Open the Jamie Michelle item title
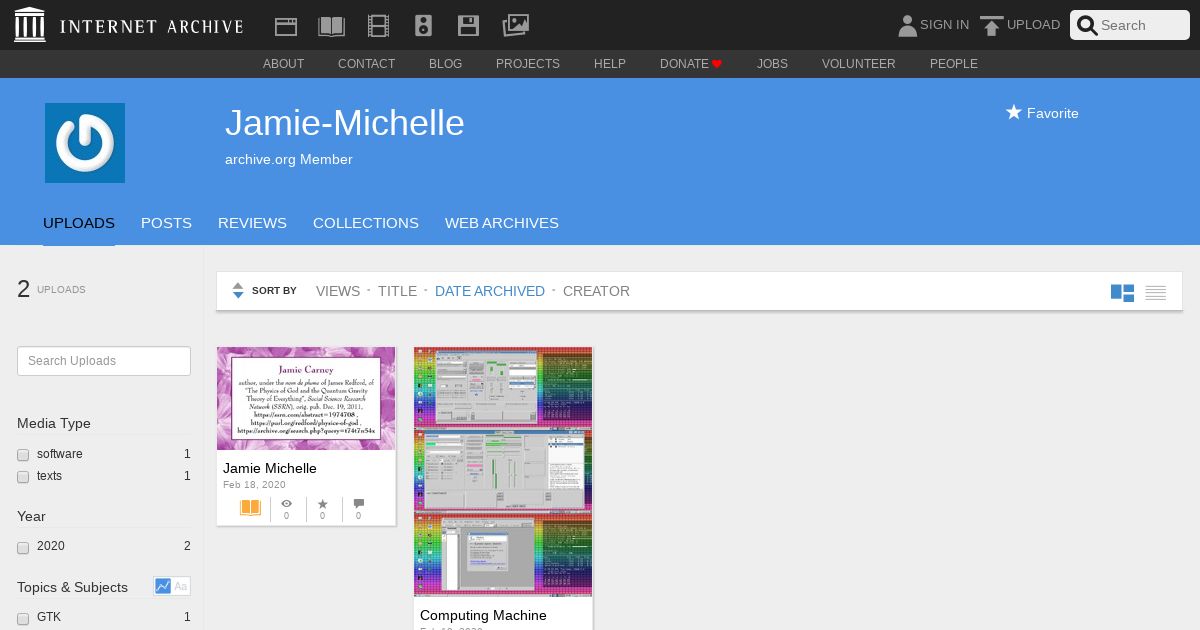 tap(270, 468)
